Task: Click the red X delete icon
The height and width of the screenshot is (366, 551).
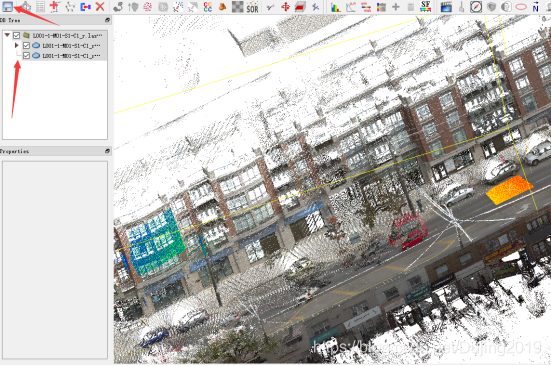Action: (x=100, y=6)
